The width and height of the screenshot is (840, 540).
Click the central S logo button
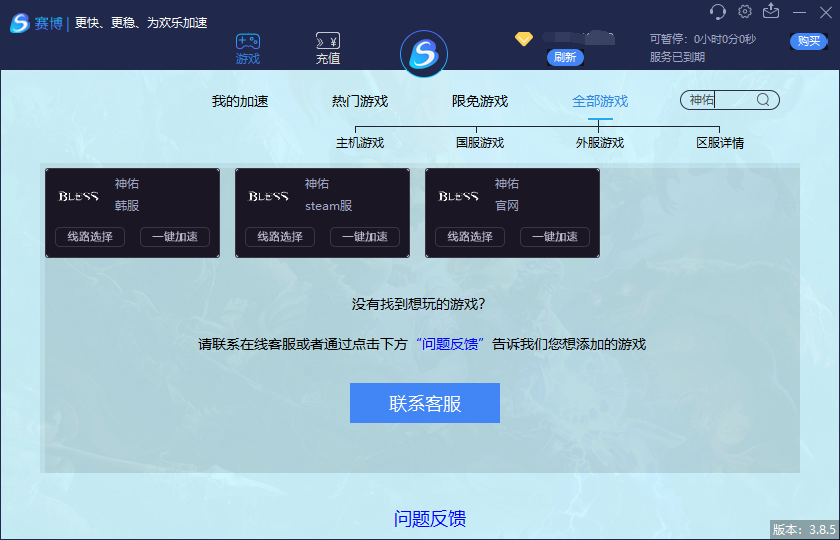[x=424, y=54]
